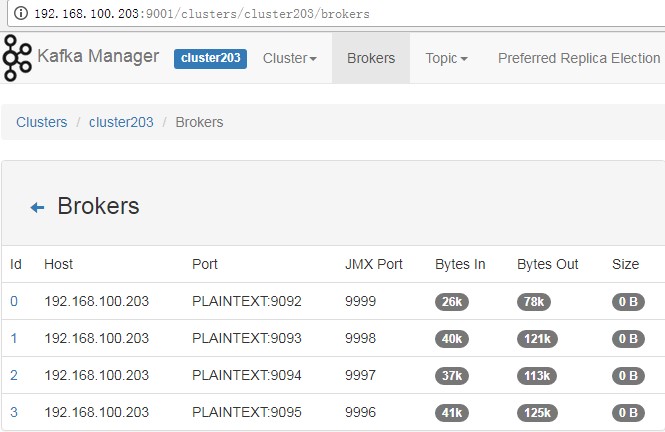Viewport: 665px width, 432px height.
Task: Click host cell of broker 2 row
Action: 97,375
